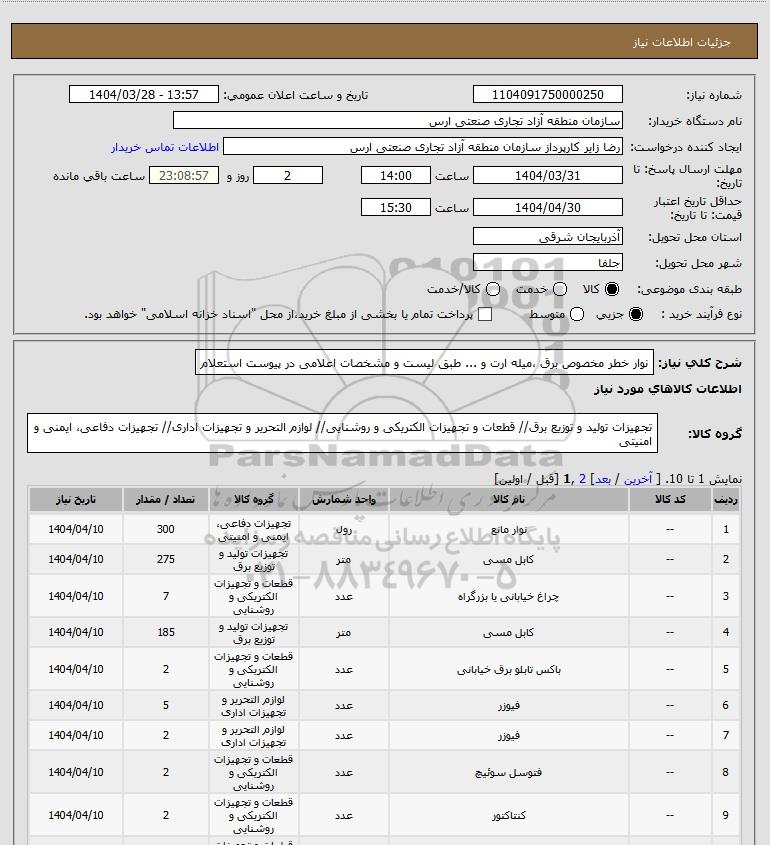Click the کد کالا column header
Screen dimensions: 770x845
[x=670, y=500]
